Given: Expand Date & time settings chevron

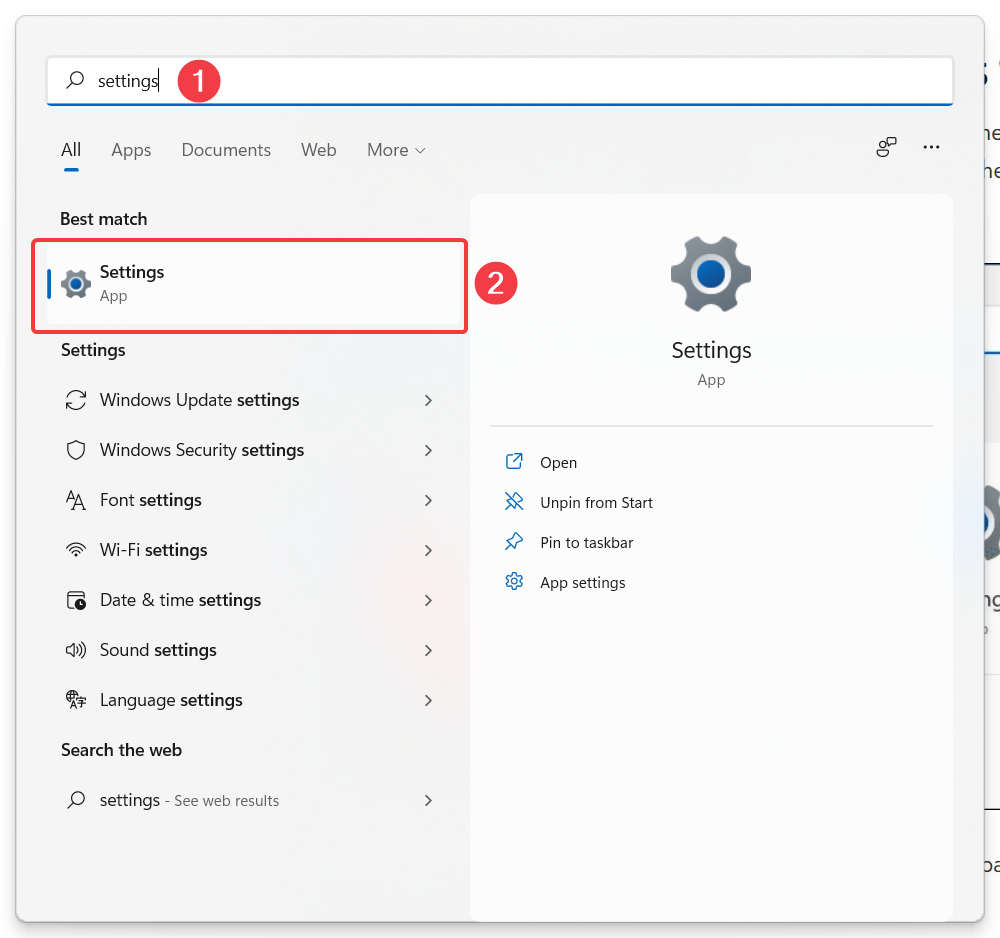Looking at the screenshot, I should [x=429, y=601].
